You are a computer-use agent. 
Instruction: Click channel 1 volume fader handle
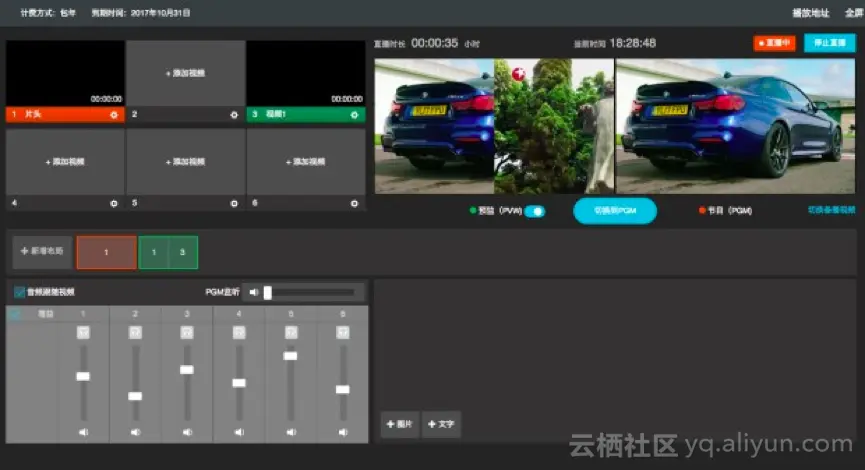(83, 376)
